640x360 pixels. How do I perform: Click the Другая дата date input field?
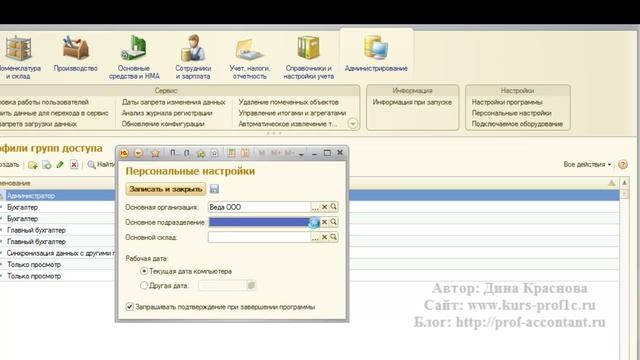coord(222,285)
